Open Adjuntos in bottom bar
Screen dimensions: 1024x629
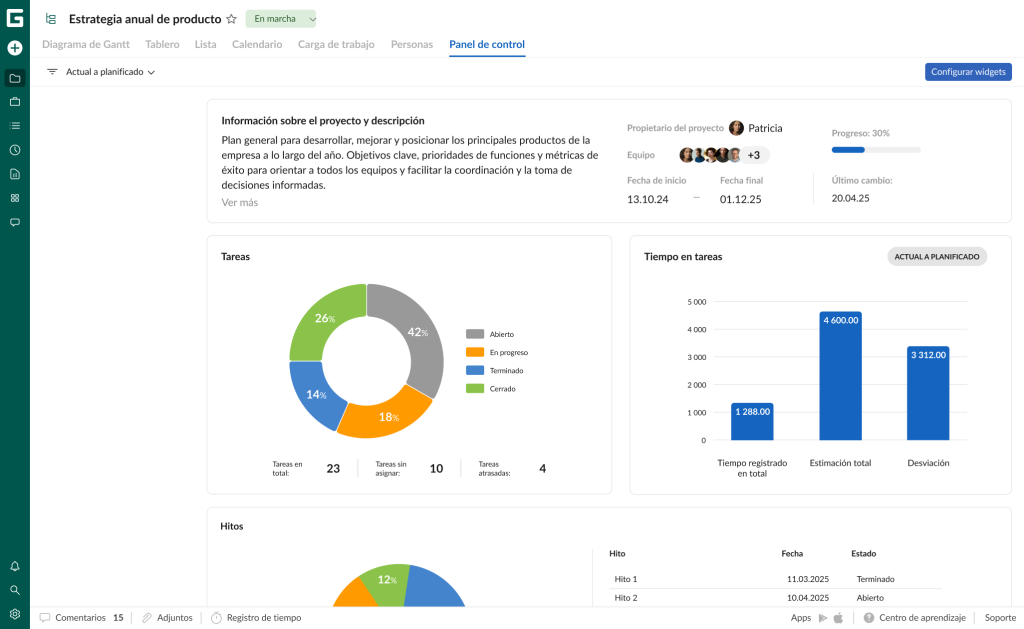click(x=174, y=617)
